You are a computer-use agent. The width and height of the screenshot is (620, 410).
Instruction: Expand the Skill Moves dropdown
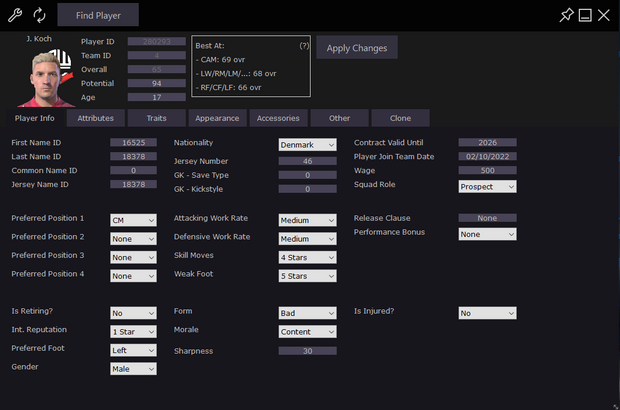click(x=307, y=257)
